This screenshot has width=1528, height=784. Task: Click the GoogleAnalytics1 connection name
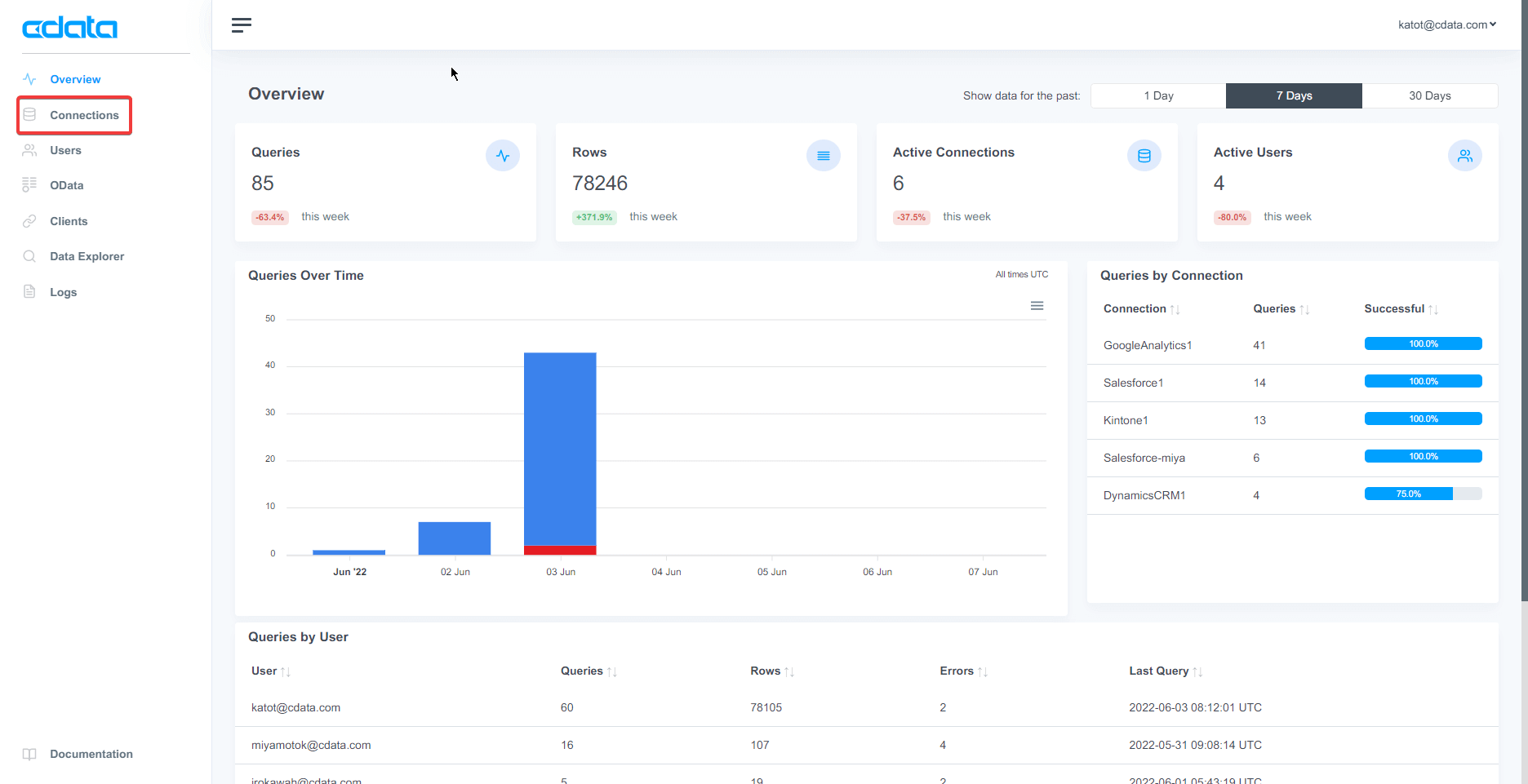[x=1148, y=345]
